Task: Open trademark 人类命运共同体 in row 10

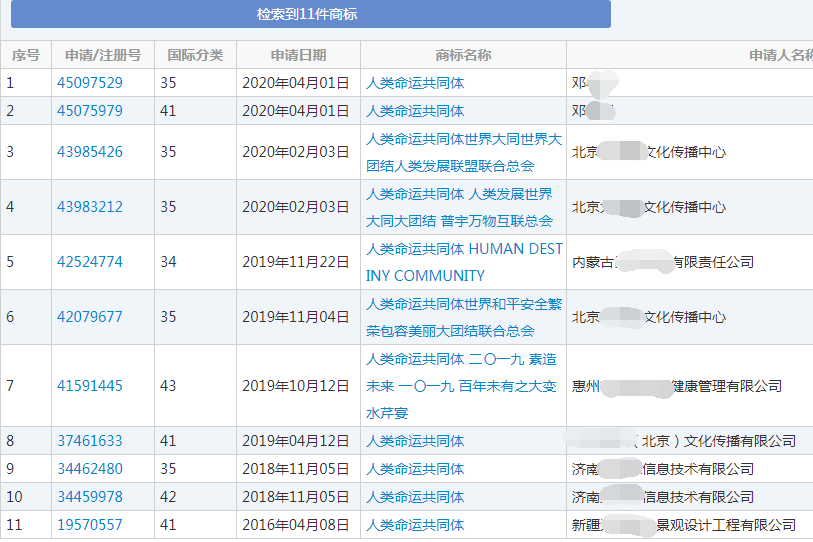Action: [x=415, y=497]
